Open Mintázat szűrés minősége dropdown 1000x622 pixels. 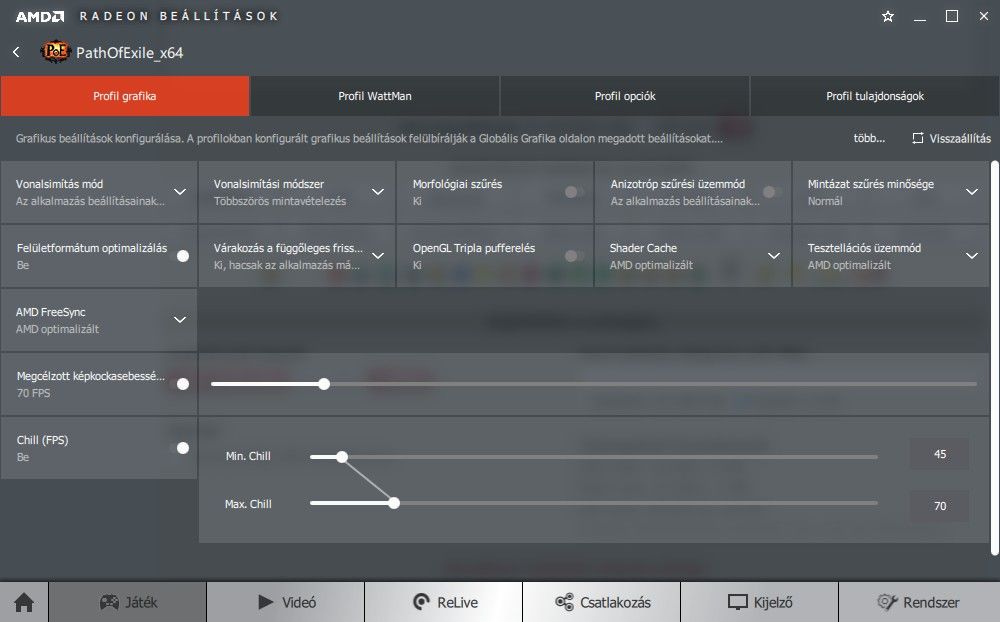(971, 191)
